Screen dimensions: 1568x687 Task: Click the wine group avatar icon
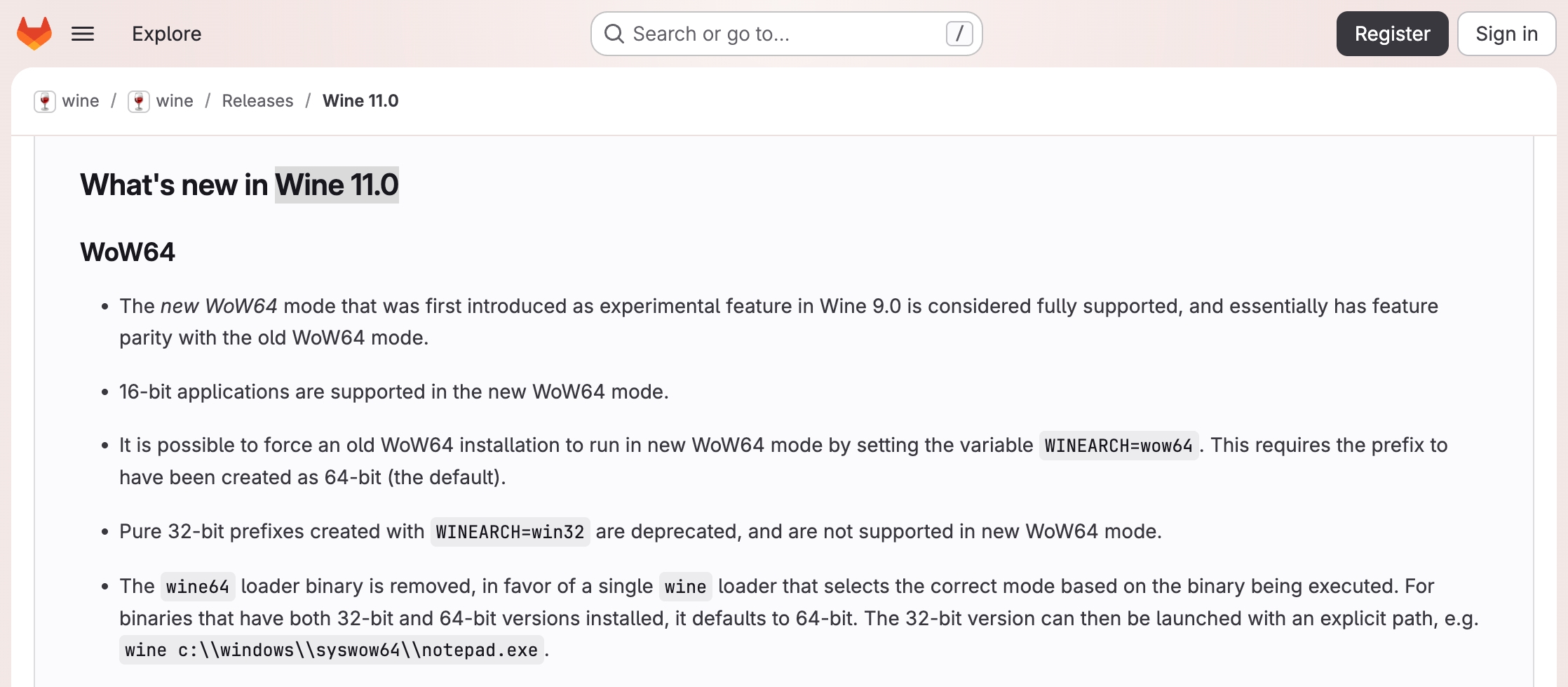[45, 101]
